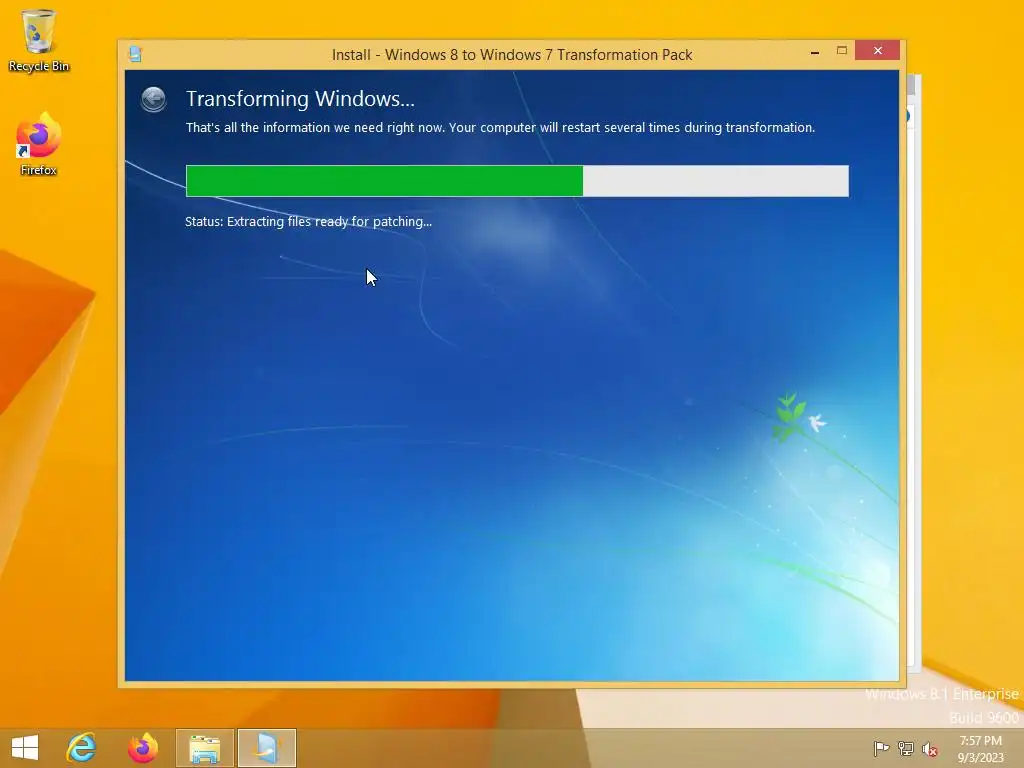Click the Transforming Windows heading

pos(300,99)
